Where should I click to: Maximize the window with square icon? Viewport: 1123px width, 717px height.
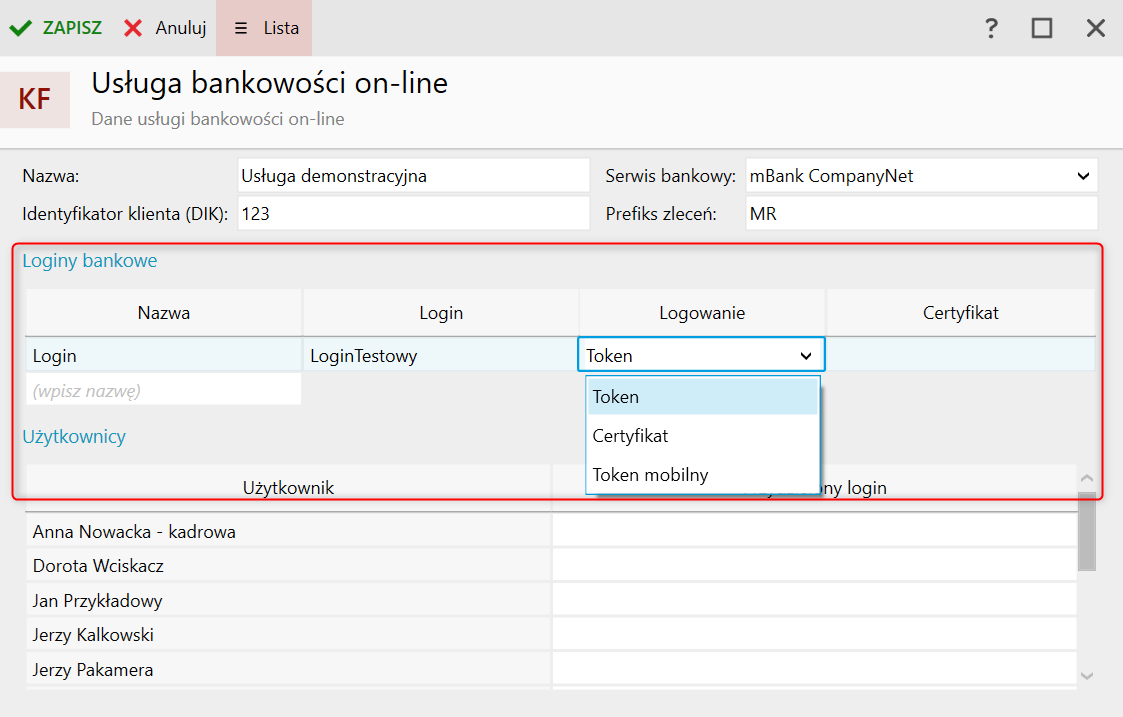(x=1042, y=28)
